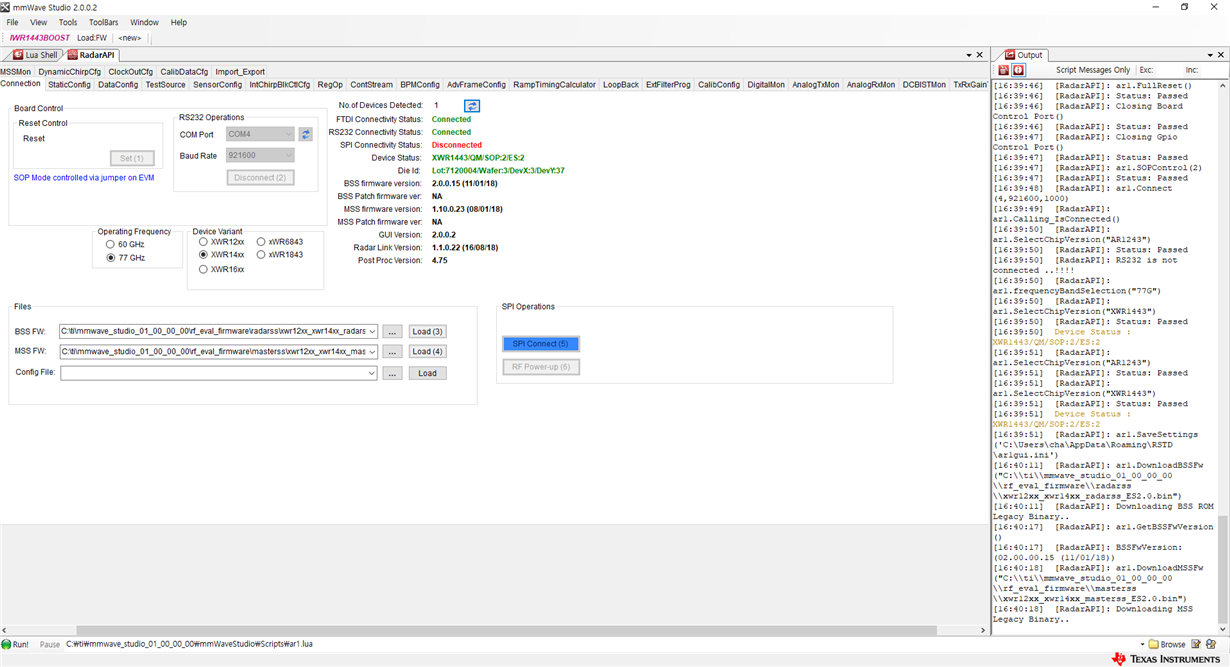Click the Browse folder icon in status bar
Image resolution: width=1230 pixels, height=667 pixels.
(1153, 644)
